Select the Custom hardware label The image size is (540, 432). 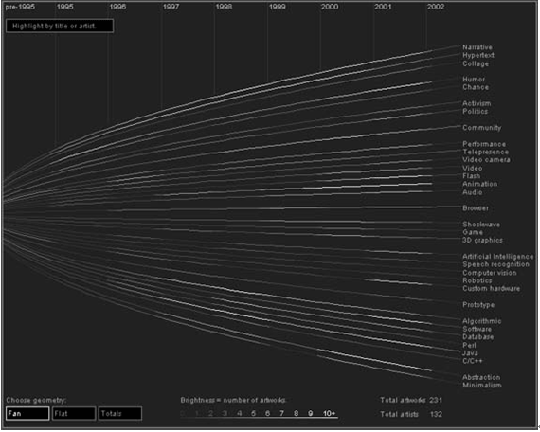click(491, 289)
